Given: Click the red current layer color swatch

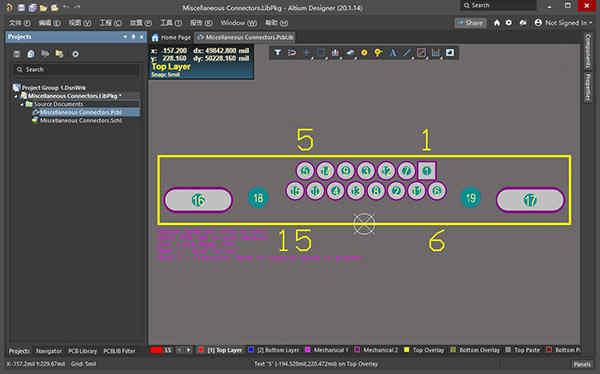Looking at the screenshot, I should click(157, 350).
